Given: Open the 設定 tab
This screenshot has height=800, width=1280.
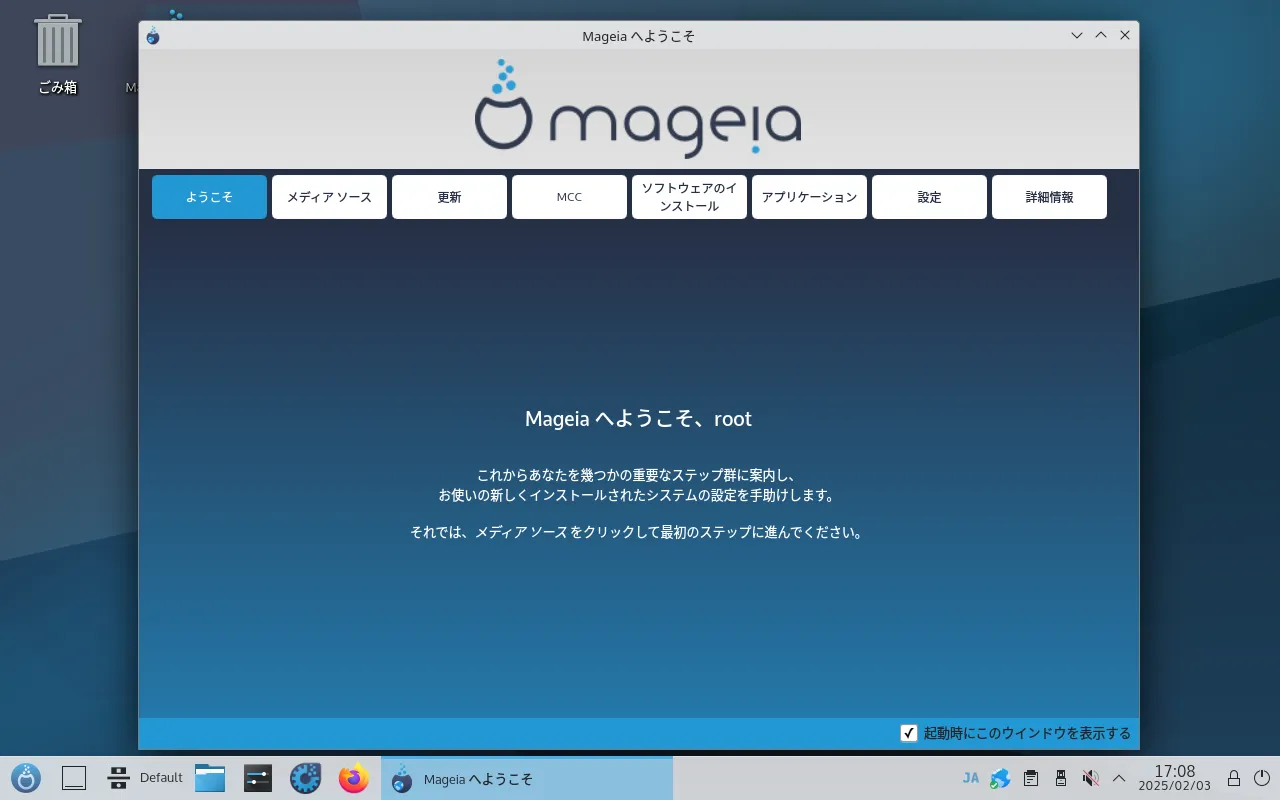Looking at the screenshot, I should click(x=930, y=197).
